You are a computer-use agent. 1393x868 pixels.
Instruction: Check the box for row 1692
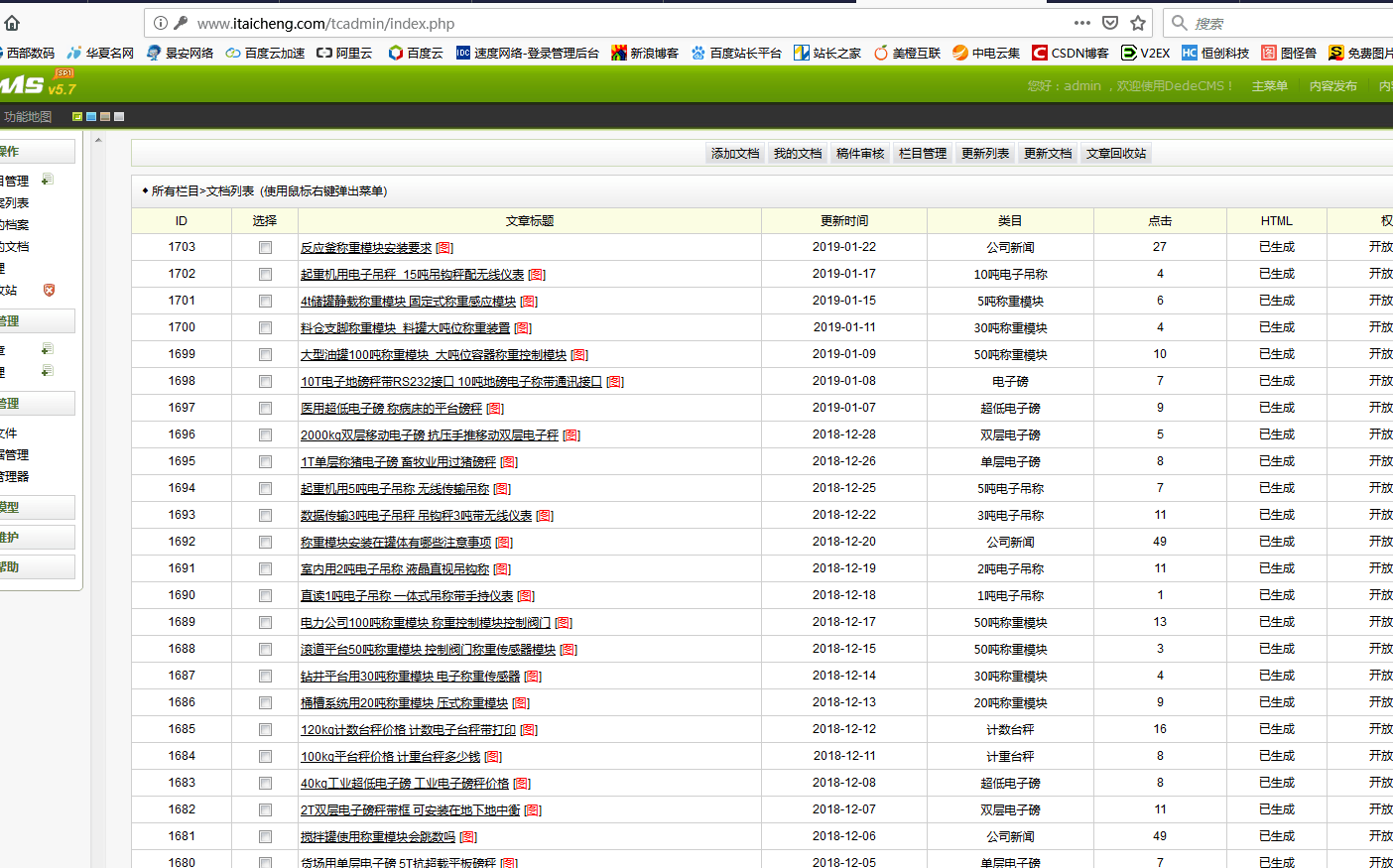tap(265, 542)
